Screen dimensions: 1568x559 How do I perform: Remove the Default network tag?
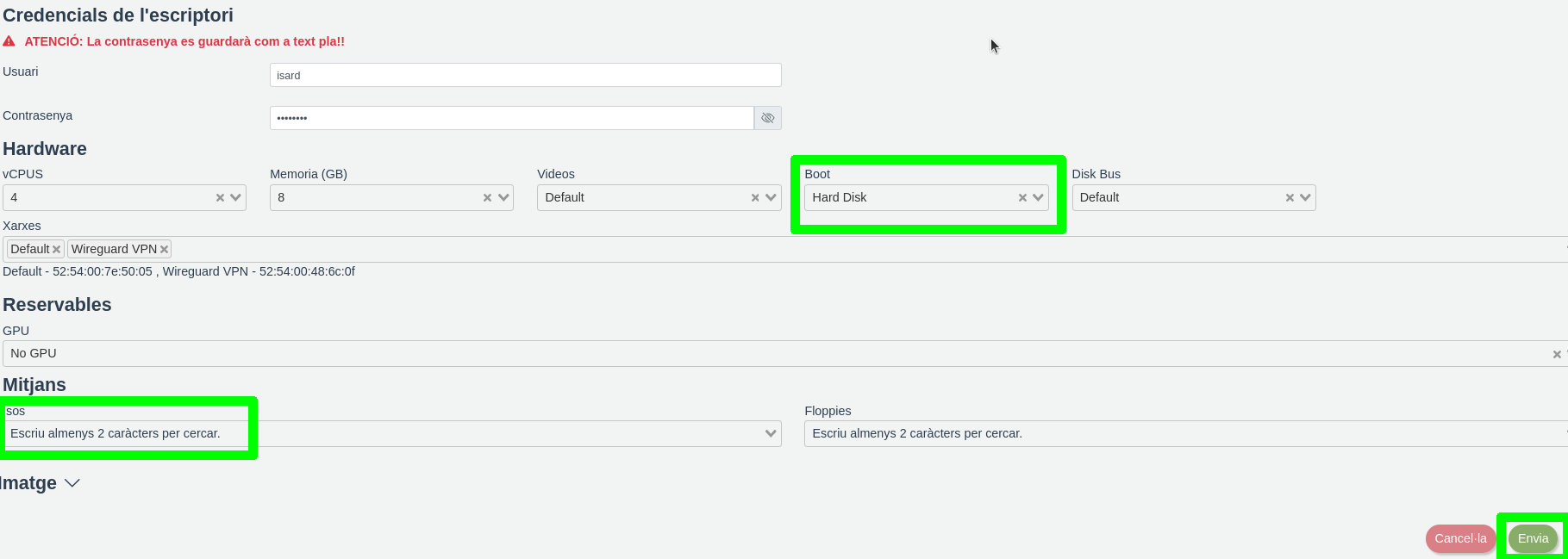point(57,250)
